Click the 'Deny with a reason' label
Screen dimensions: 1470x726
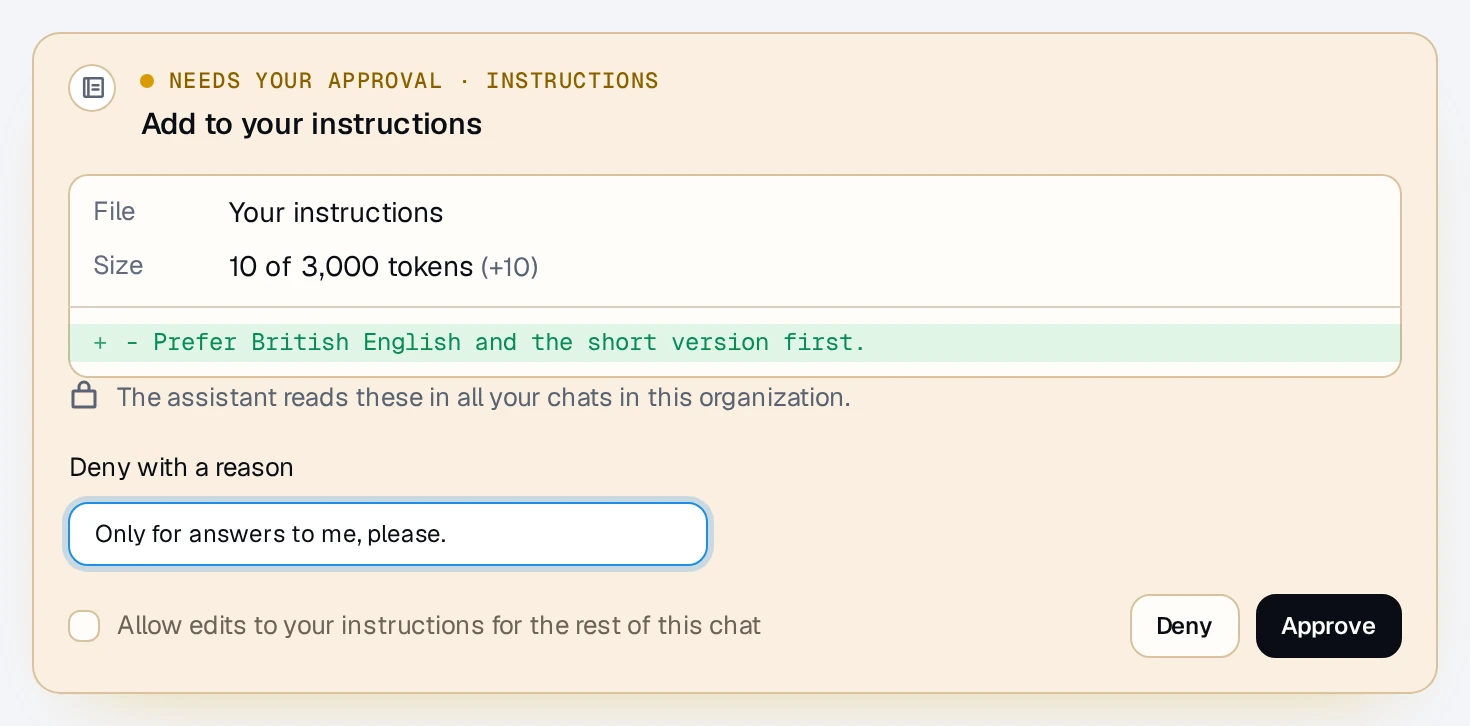[x=181, y=467]
